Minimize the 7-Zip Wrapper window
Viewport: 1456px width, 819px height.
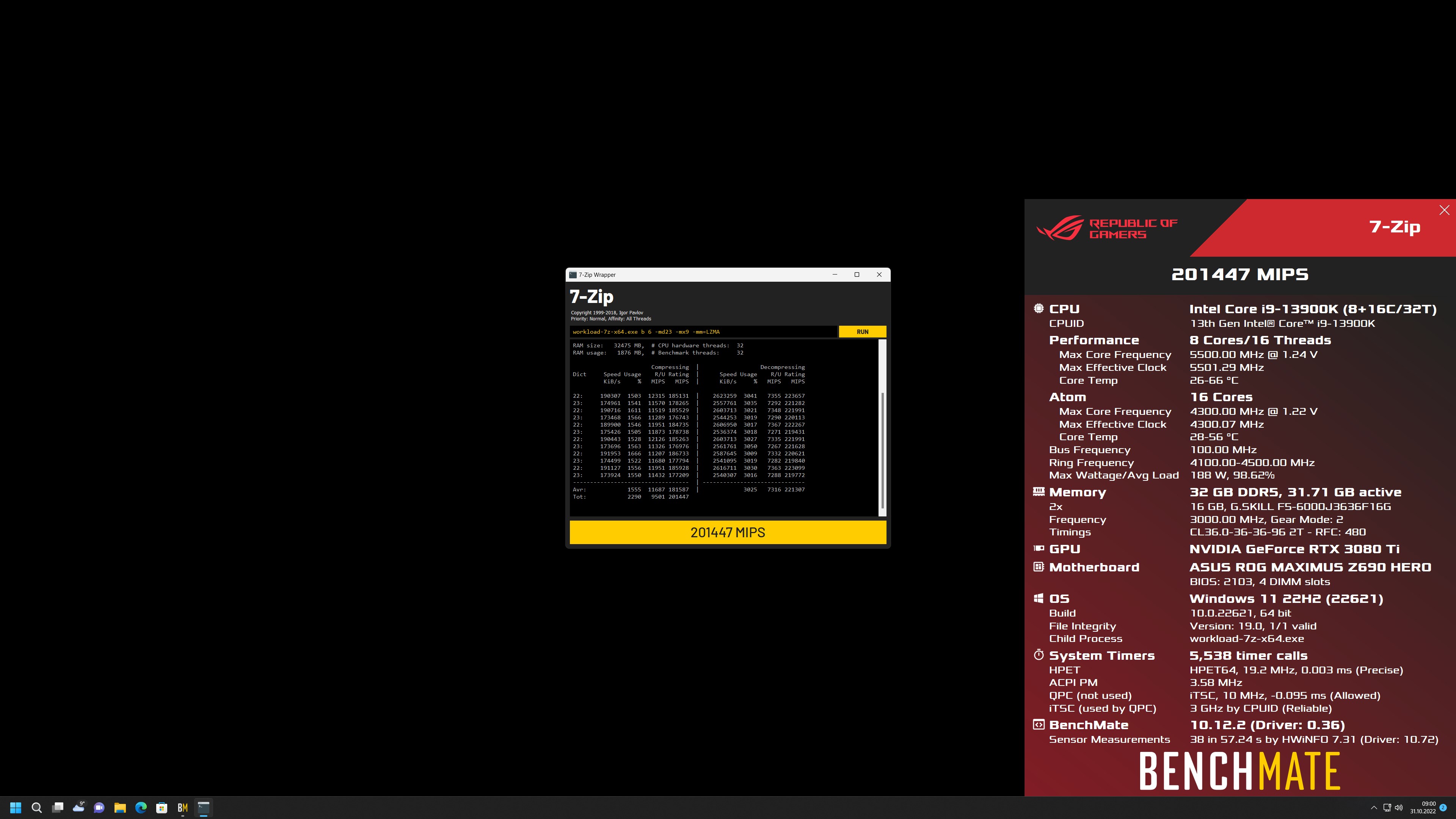(x=834, y=275)
